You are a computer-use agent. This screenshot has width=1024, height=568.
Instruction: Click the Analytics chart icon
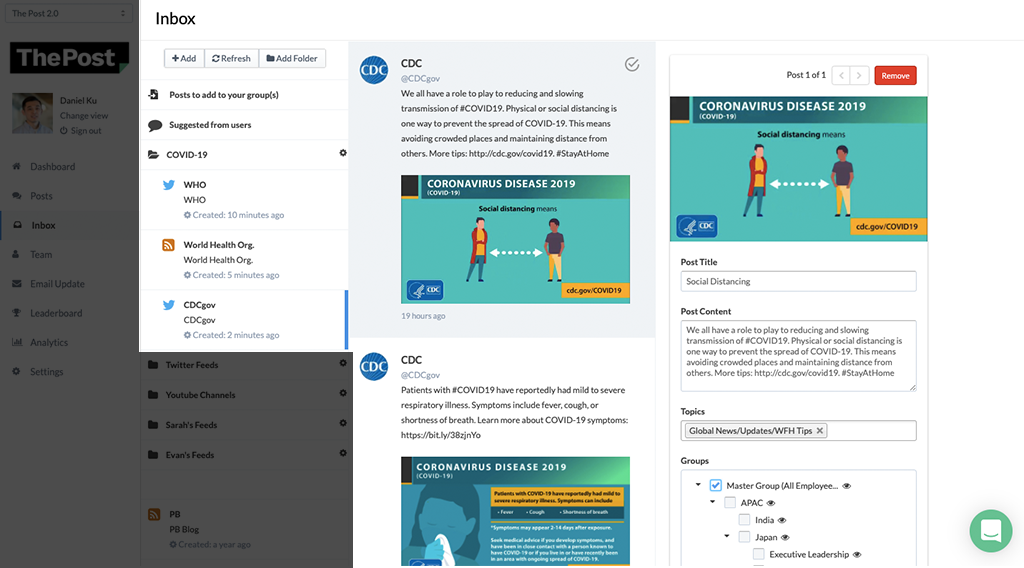click(17, 342)
